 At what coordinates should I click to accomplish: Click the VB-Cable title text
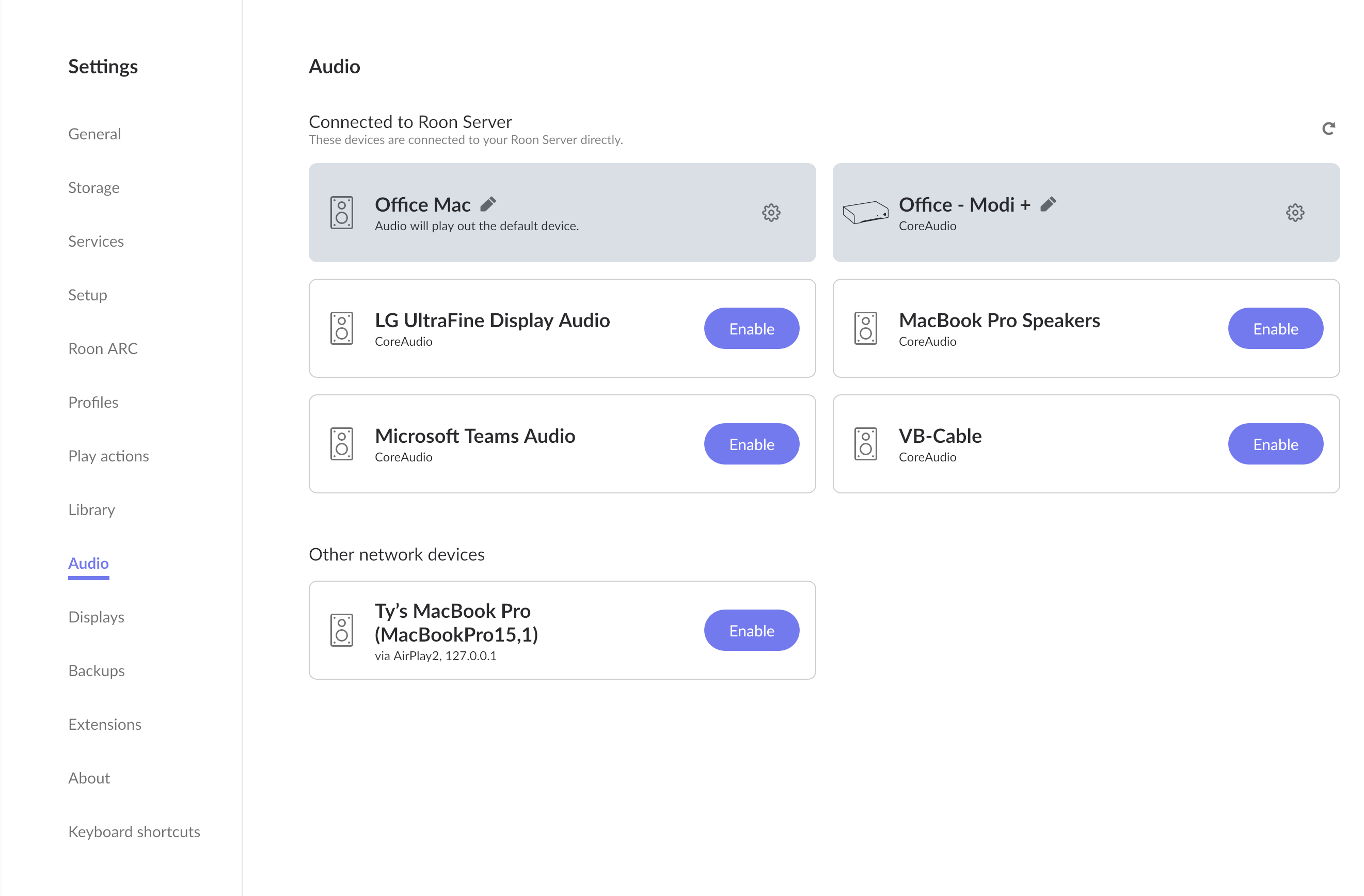tap(940, 436)
